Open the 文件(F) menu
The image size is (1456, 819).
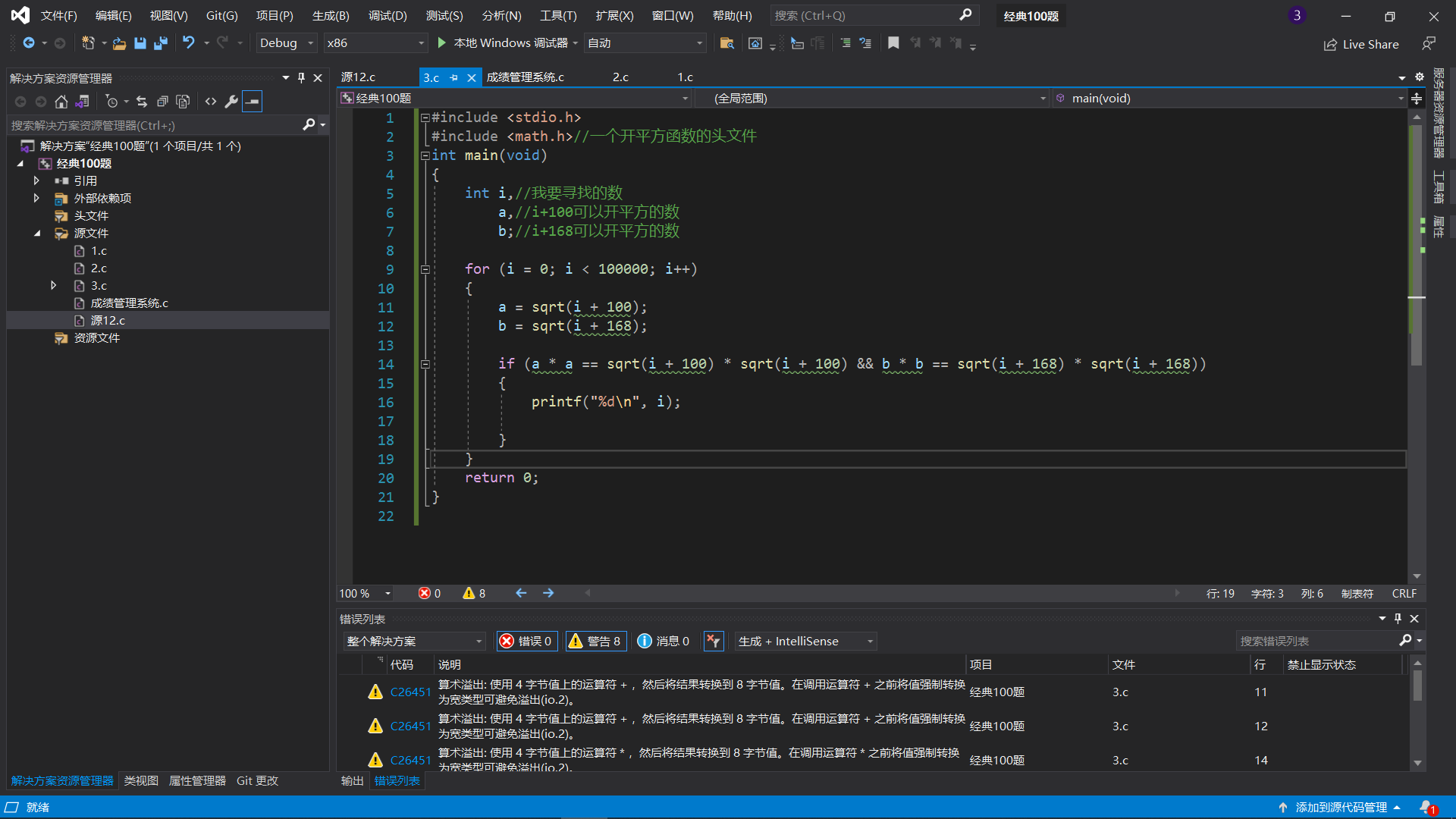(x=59, y=15)
